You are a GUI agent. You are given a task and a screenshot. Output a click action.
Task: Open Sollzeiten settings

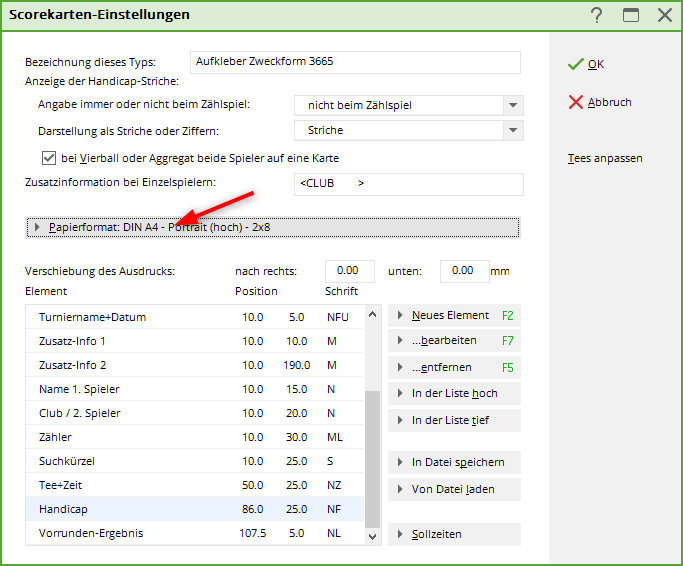pyautogui.click(x=454, y=534)
